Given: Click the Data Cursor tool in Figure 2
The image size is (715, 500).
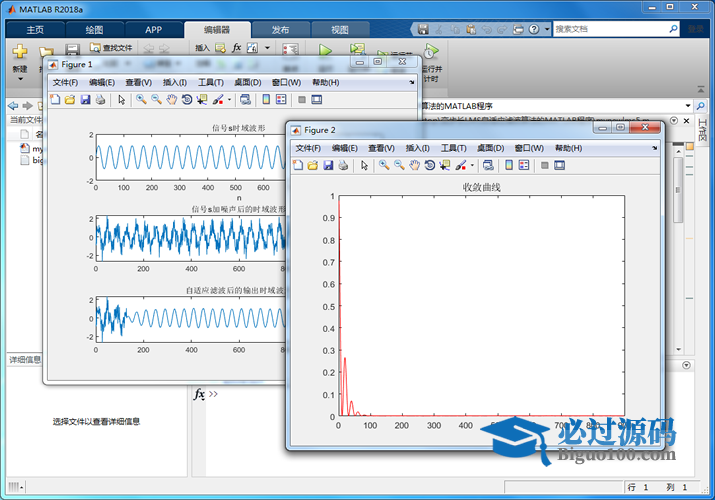Looking at the screenshot, I should coord(446,165).
